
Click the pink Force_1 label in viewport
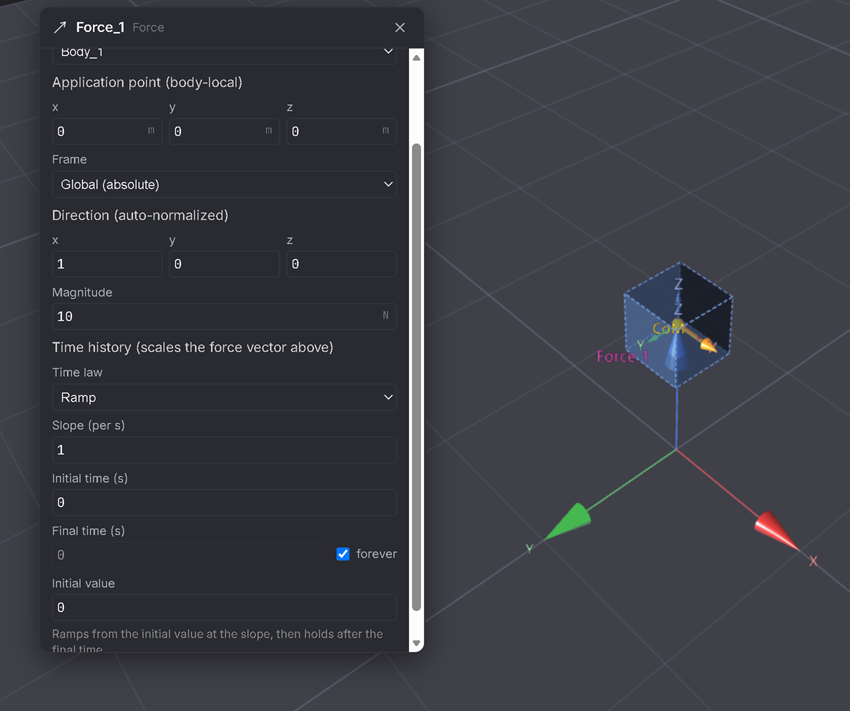[x=622, y=357]
